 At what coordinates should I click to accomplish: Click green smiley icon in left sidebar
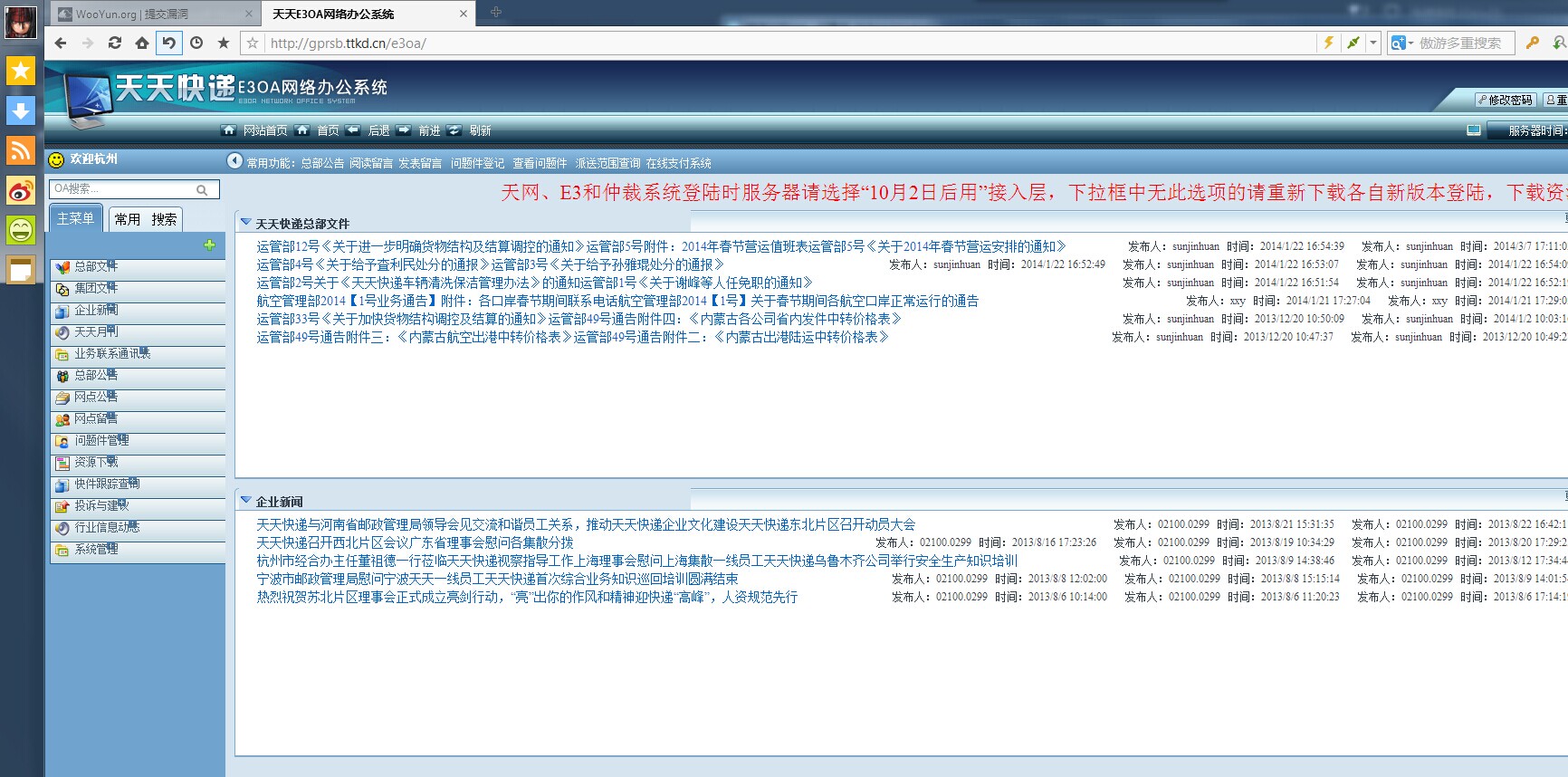tap(21, 229)
